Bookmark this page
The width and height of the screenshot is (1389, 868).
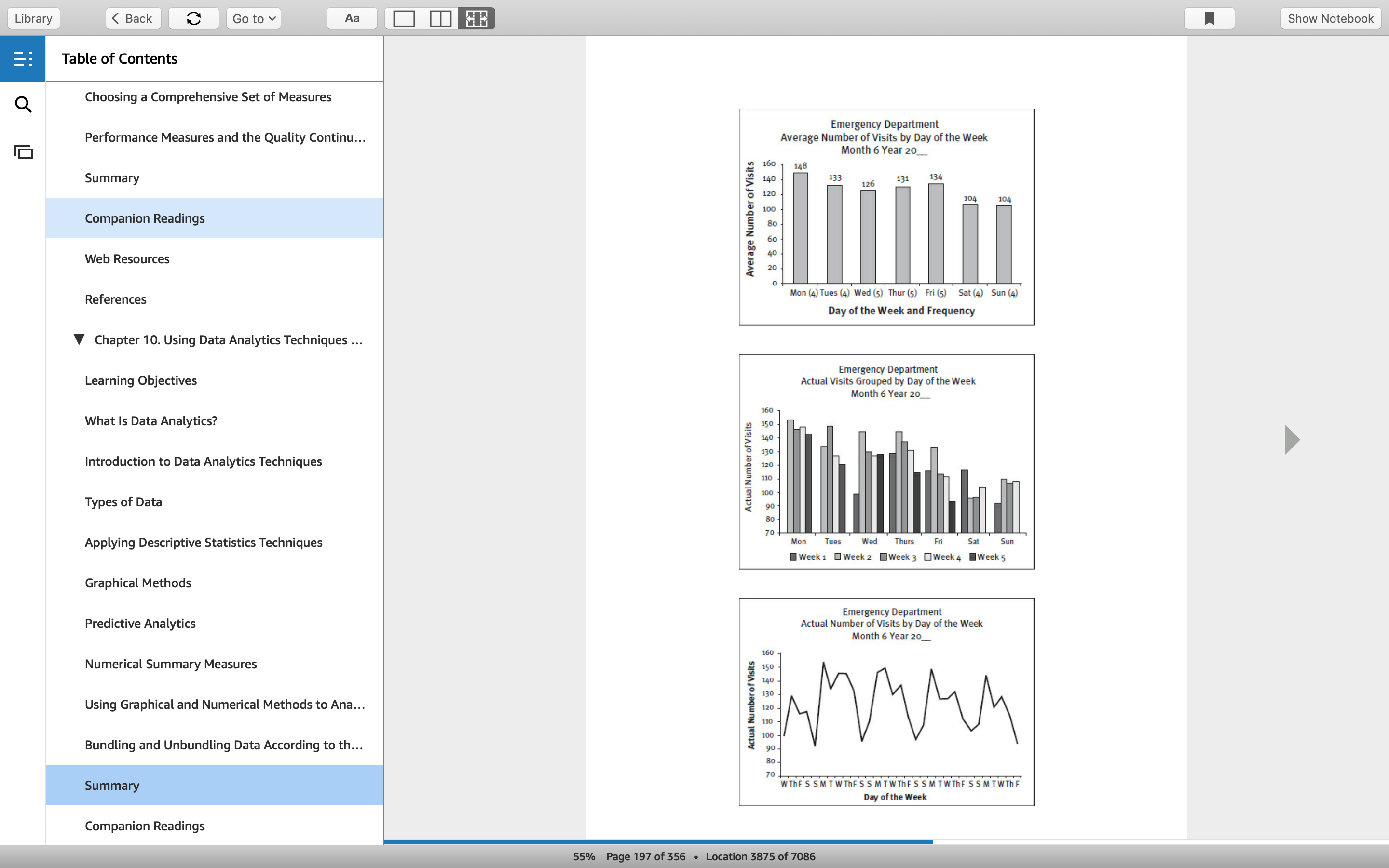pyautogui.click(x=1210, y=18)
